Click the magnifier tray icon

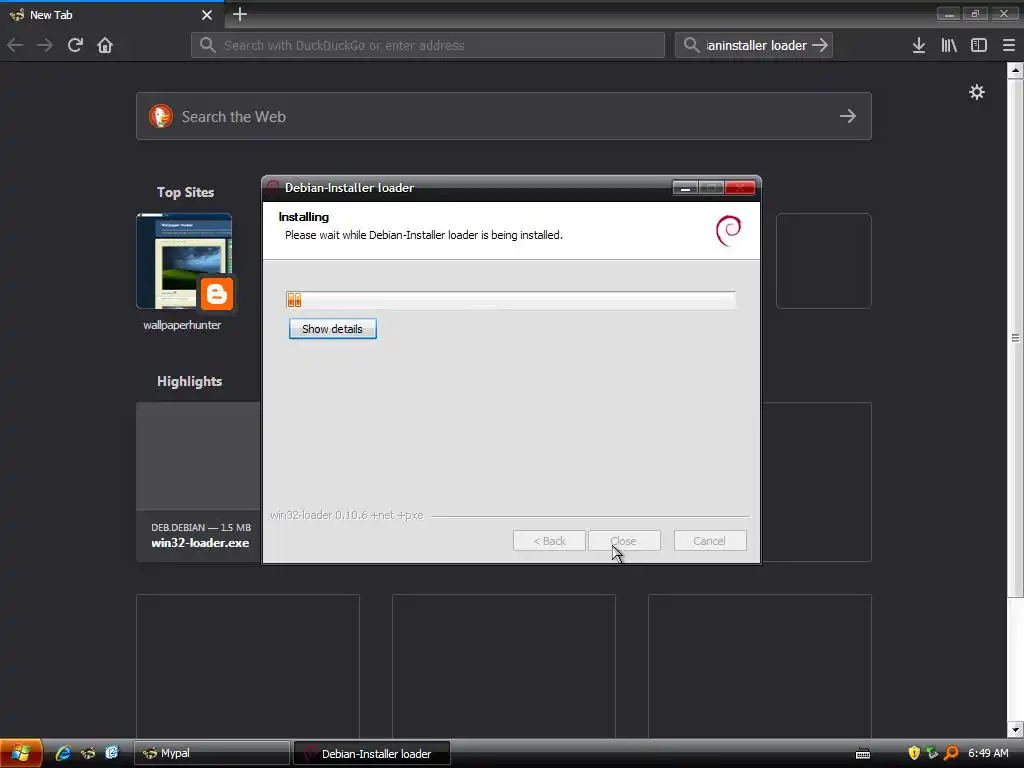[951, 753]
